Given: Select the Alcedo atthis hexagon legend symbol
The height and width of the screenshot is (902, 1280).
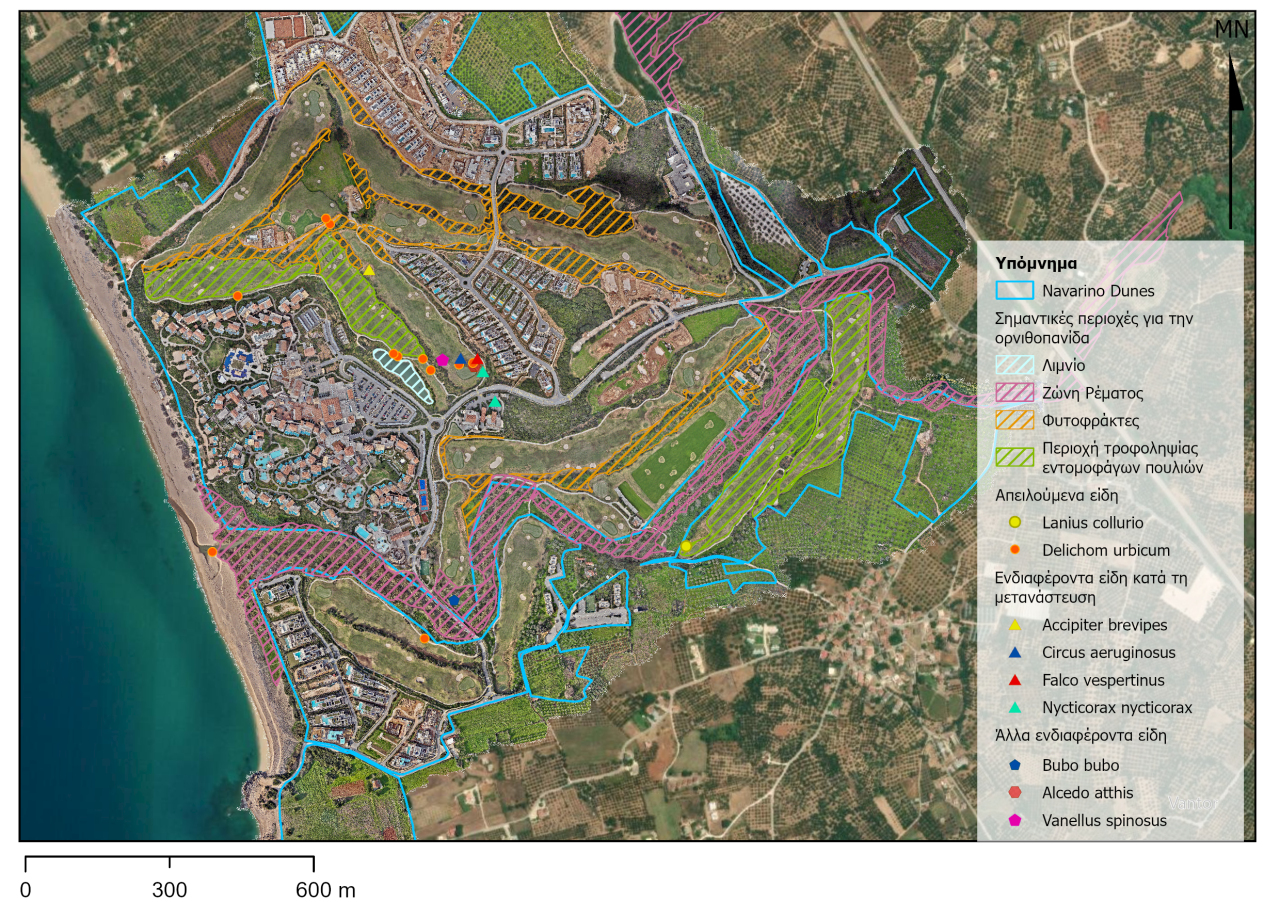Looking at the screenshot, I should (1015, 793).
